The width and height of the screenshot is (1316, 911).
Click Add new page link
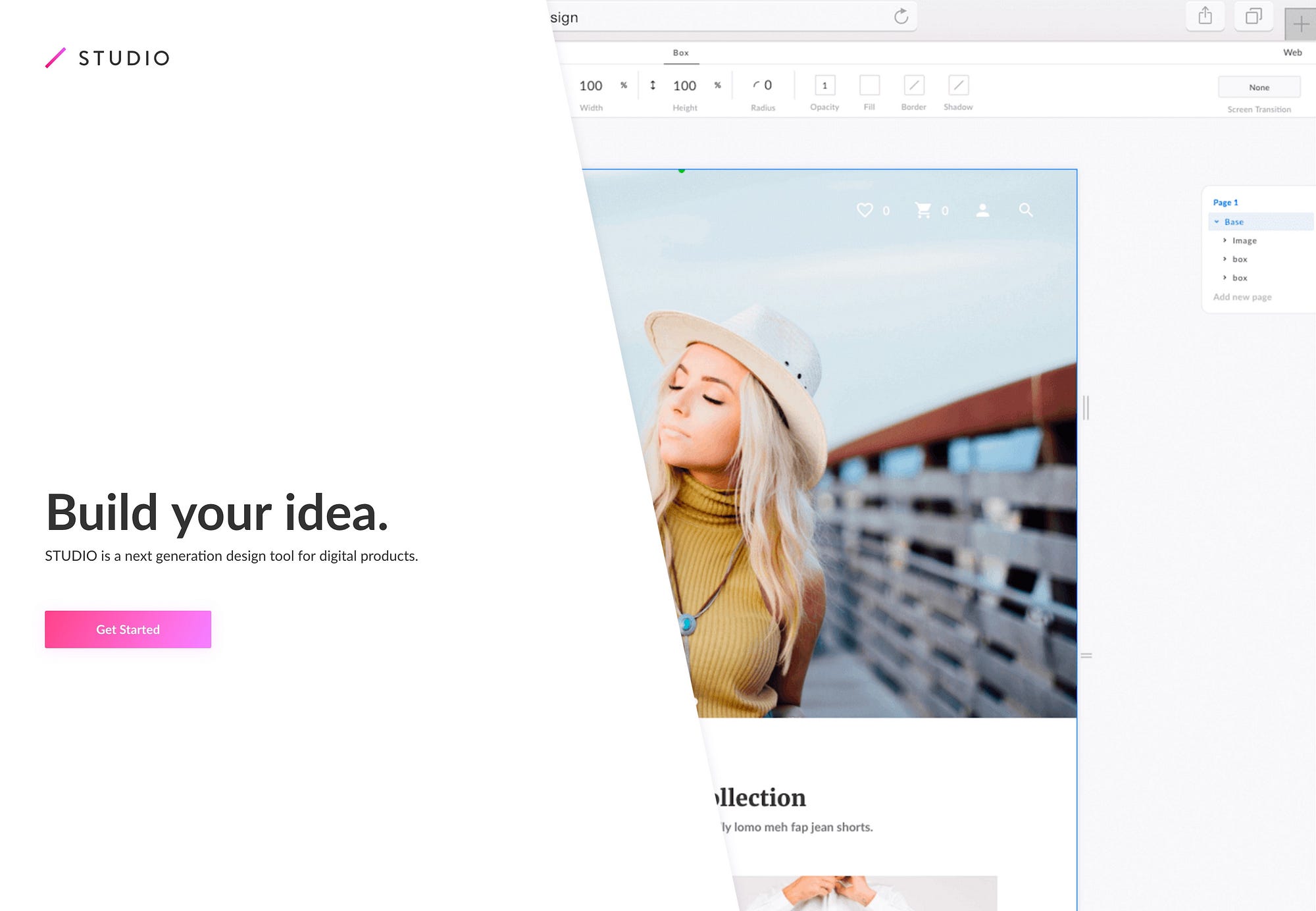tap(1242, 297)
